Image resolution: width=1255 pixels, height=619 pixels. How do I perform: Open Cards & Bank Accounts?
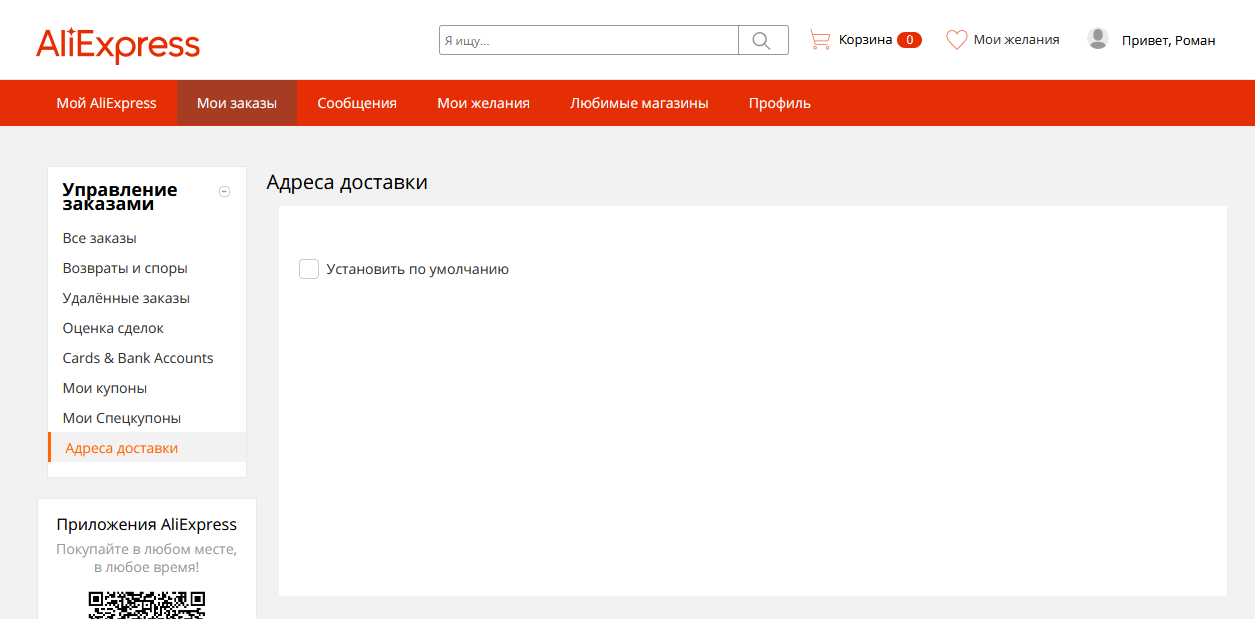138,358
